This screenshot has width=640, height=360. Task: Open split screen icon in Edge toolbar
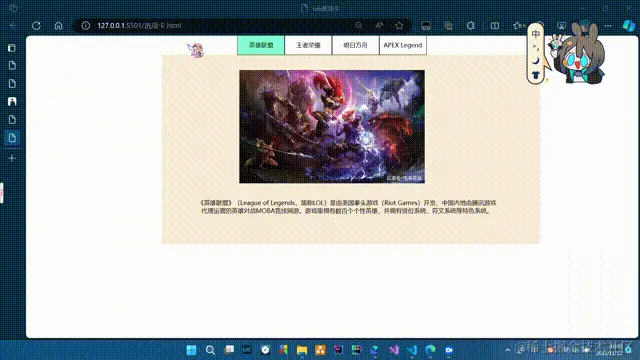[x=495, y=26]
